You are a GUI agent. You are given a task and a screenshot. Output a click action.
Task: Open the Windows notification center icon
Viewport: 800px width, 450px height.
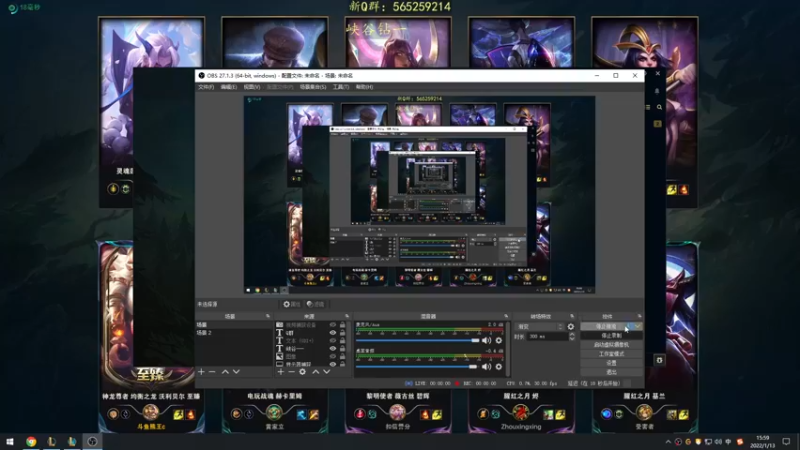click(786, 441)
